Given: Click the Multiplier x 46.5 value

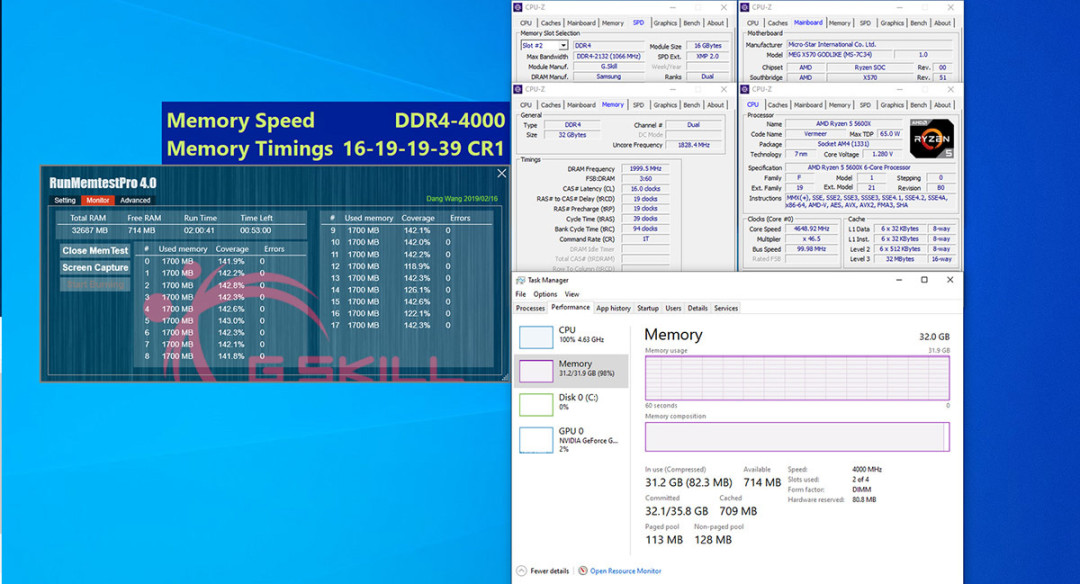Looking at the screenshot, I should pyautogui.click(x=811, y=239).
